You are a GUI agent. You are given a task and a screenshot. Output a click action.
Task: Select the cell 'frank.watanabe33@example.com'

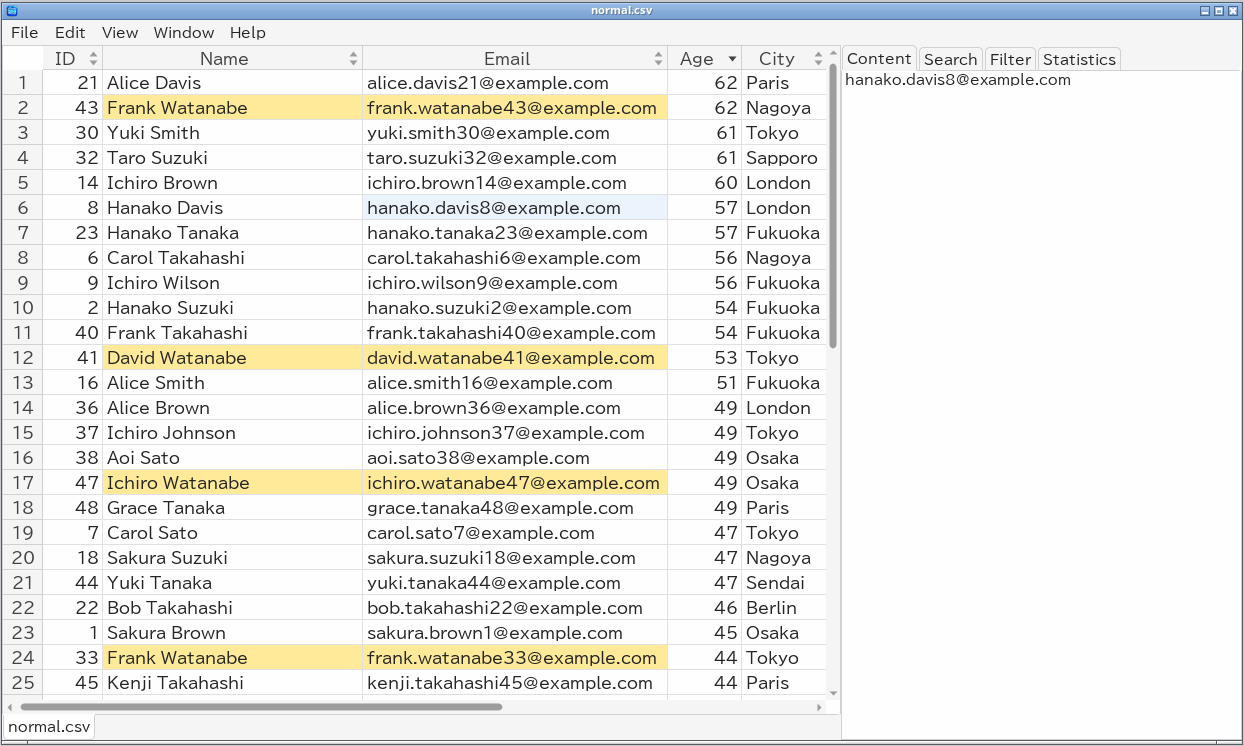coord(515,658)
